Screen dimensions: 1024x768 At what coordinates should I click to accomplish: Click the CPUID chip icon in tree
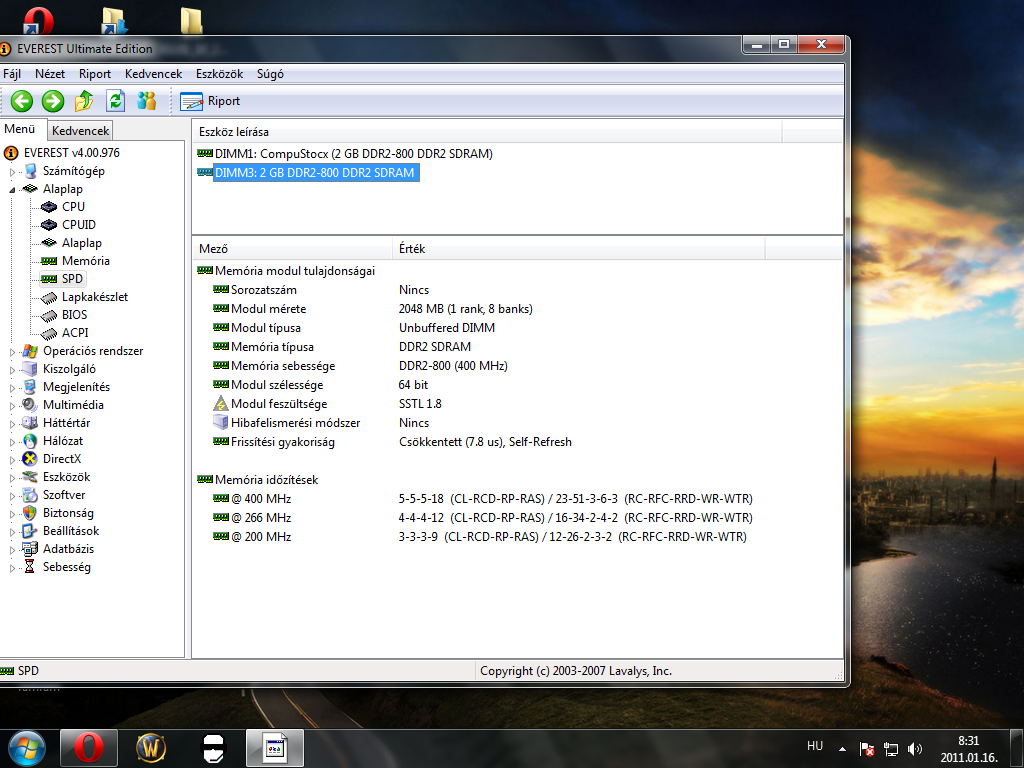pos(49,225)
